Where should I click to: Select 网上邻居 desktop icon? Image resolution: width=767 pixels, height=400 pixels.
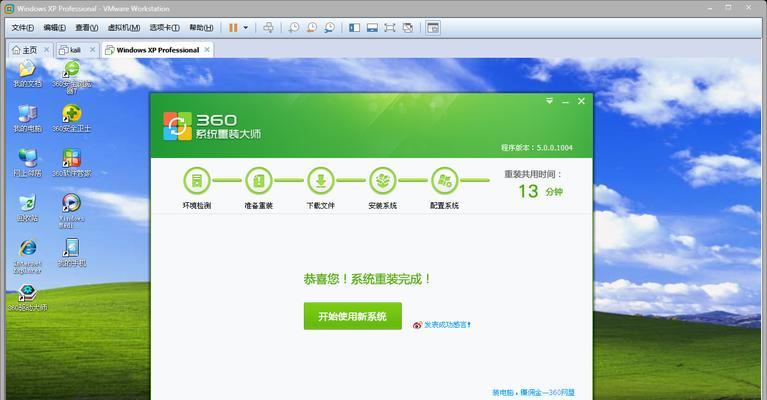[27, 163]
